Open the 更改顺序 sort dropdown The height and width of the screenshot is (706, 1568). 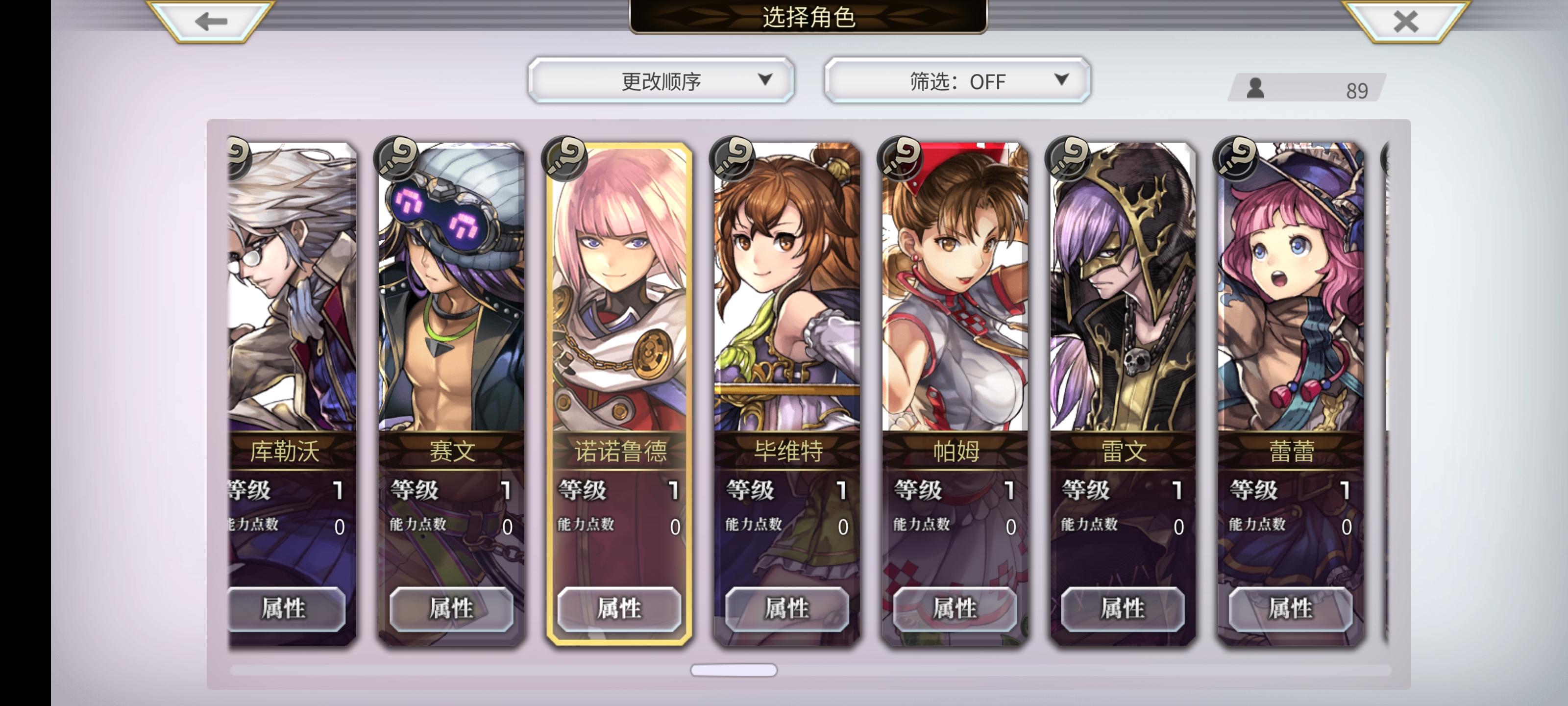coord(661,80)
